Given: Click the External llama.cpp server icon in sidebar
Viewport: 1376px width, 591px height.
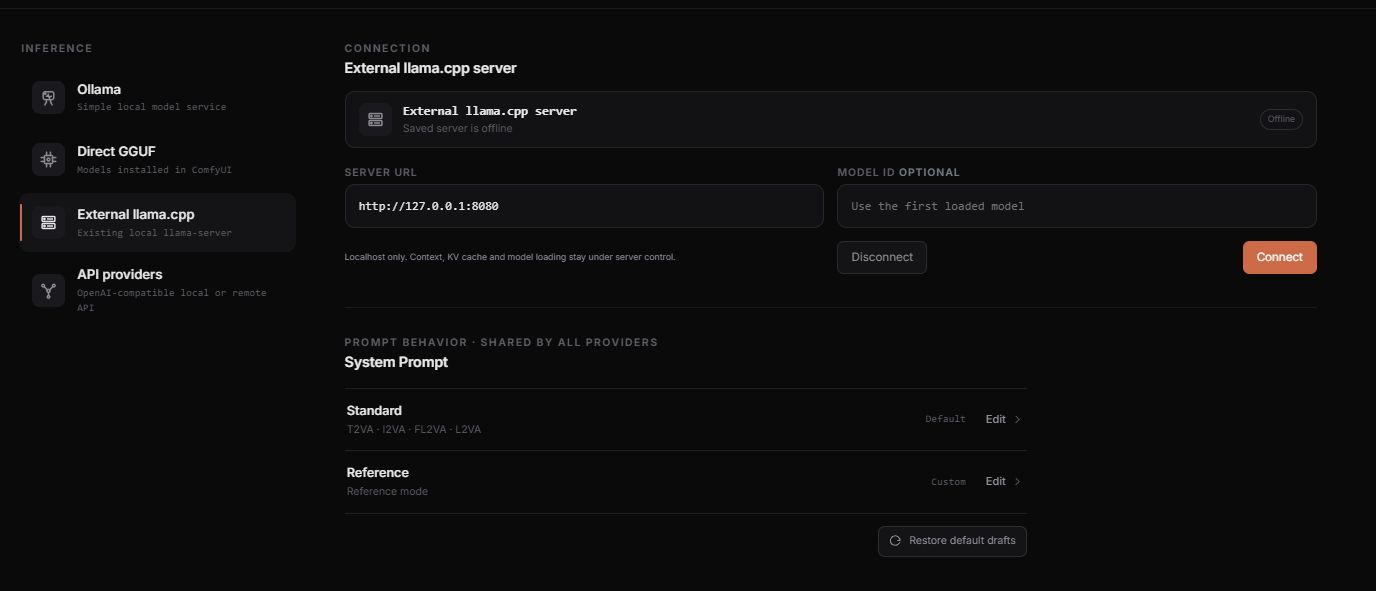Looking at the screenshot, I should pos(48,222).
